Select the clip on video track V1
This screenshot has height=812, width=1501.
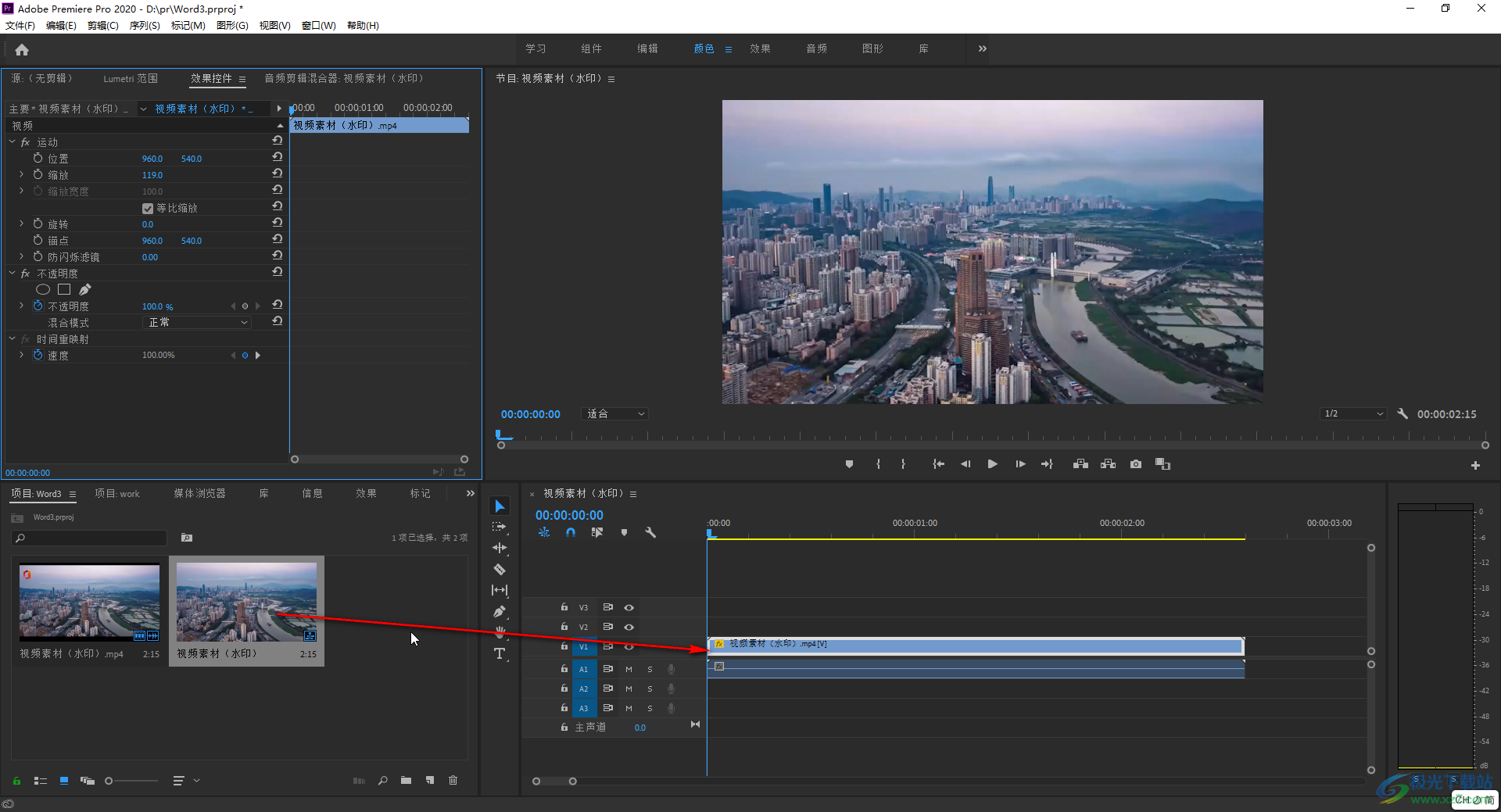[976, 646]
